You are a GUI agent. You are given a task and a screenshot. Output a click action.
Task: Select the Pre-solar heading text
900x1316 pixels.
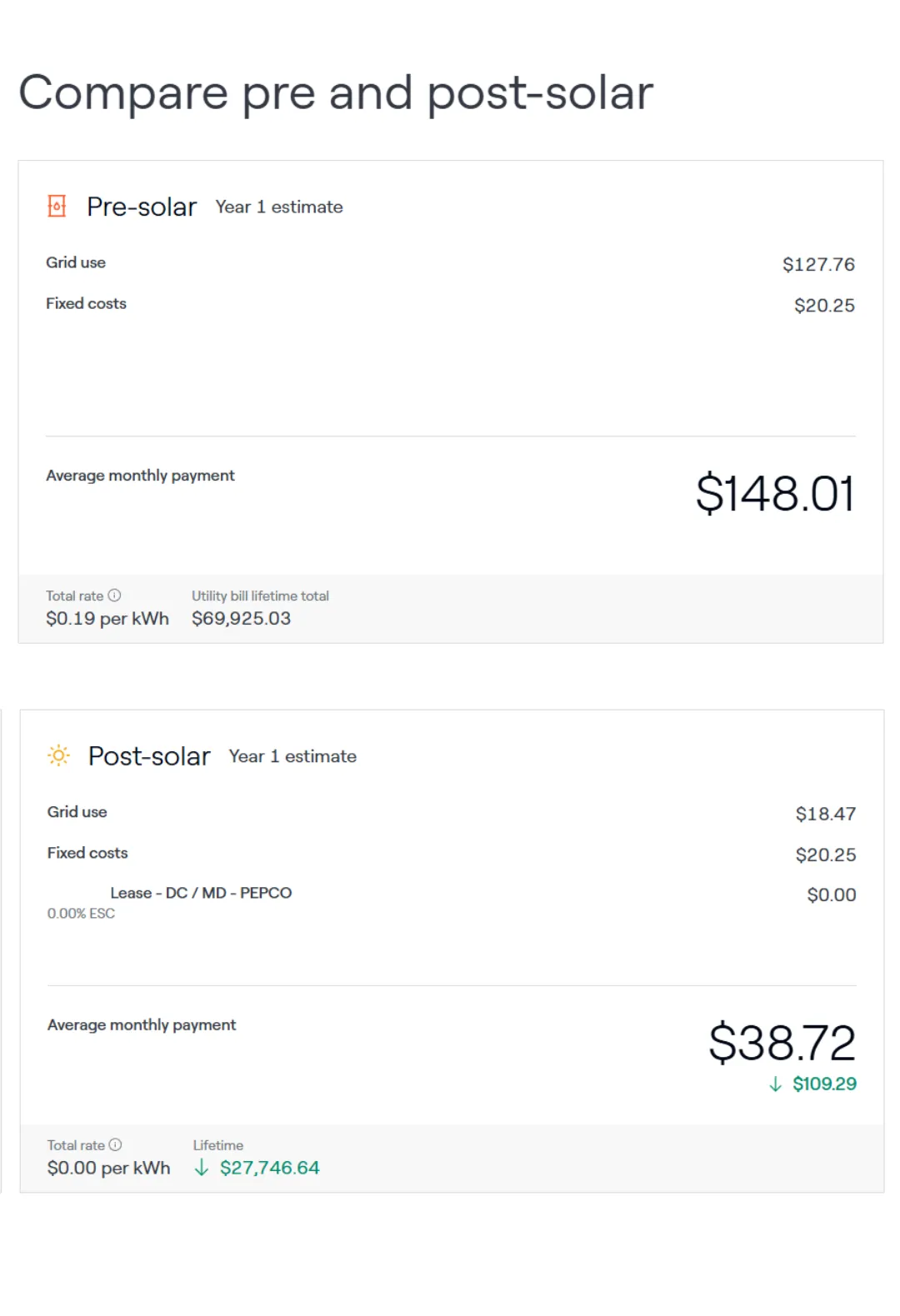point(142,207)
